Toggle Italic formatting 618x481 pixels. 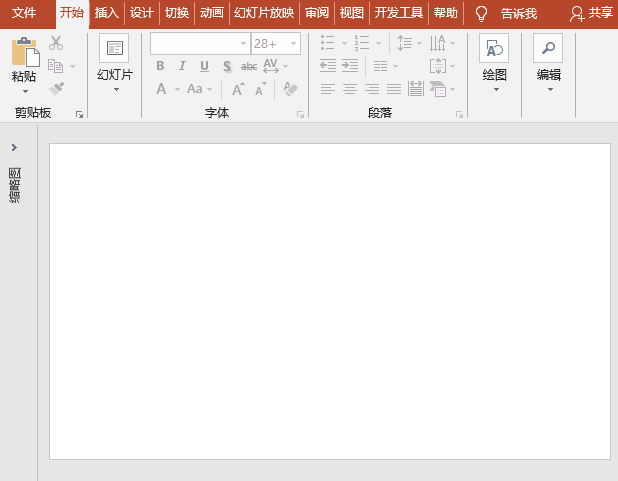[182, 66]
